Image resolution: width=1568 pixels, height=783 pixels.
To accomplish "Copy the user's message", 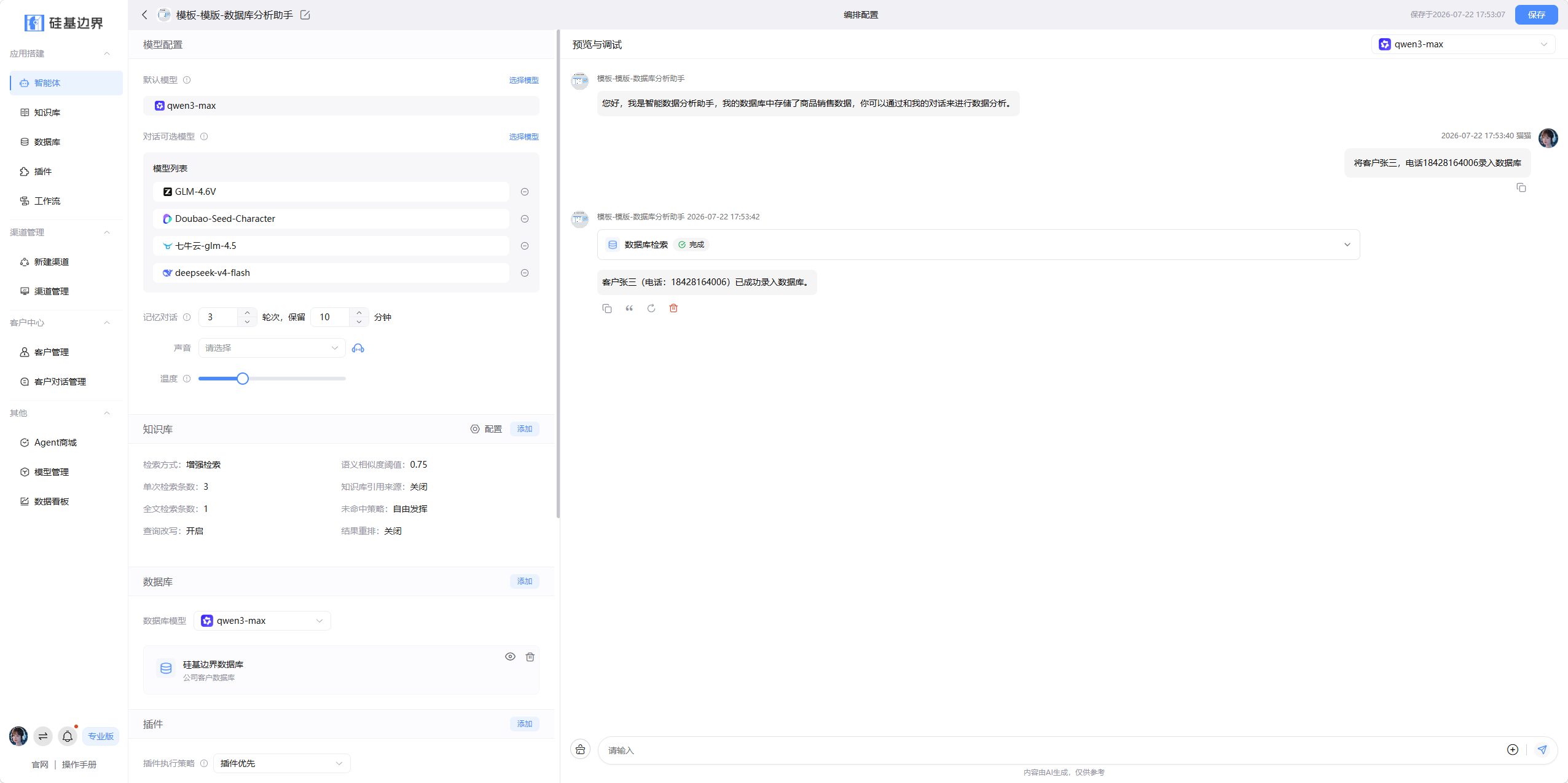I will click(1521, 187).
